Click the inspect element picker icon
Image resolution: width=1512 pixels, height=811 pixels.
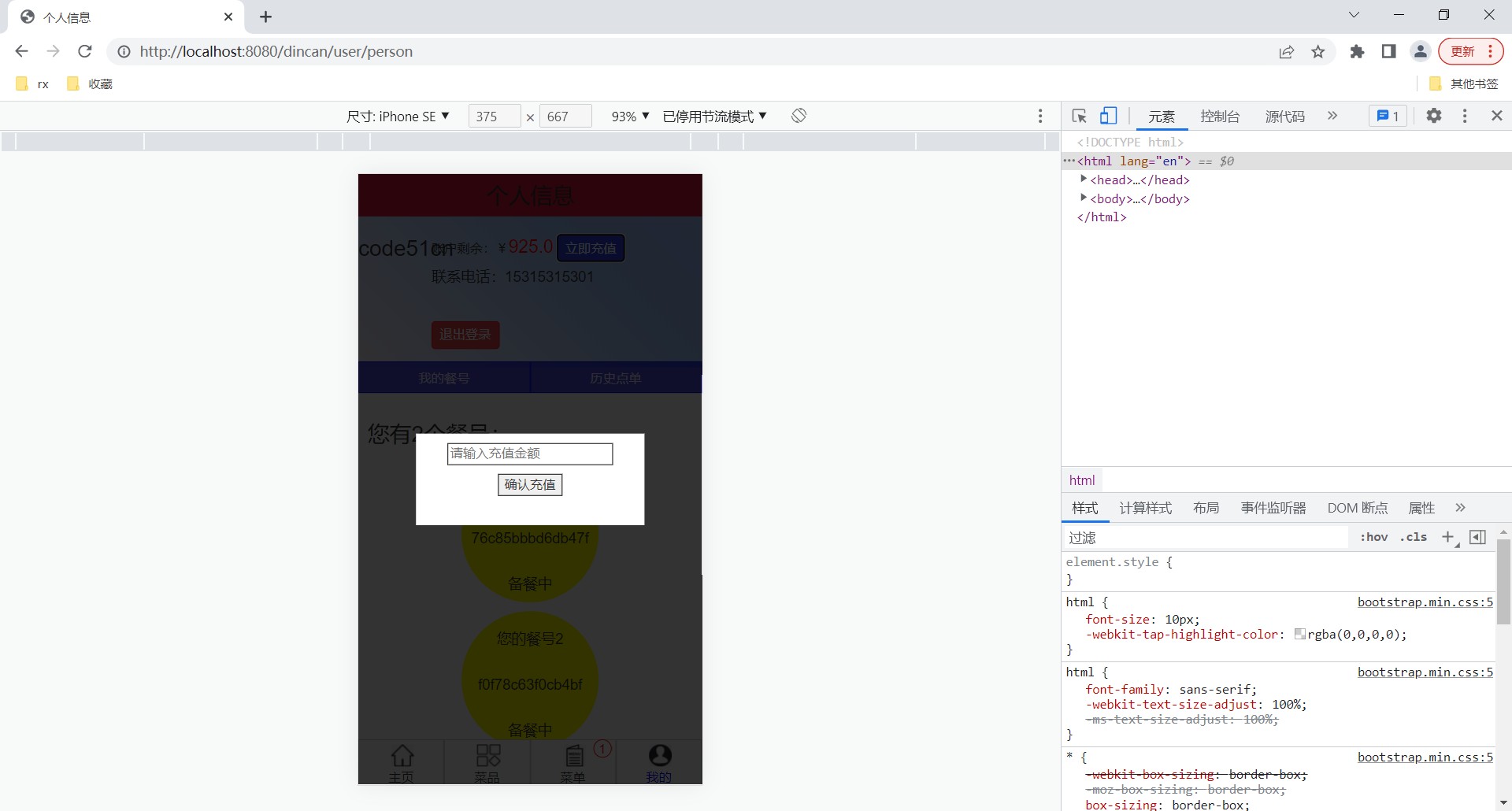click(1079, 117)
